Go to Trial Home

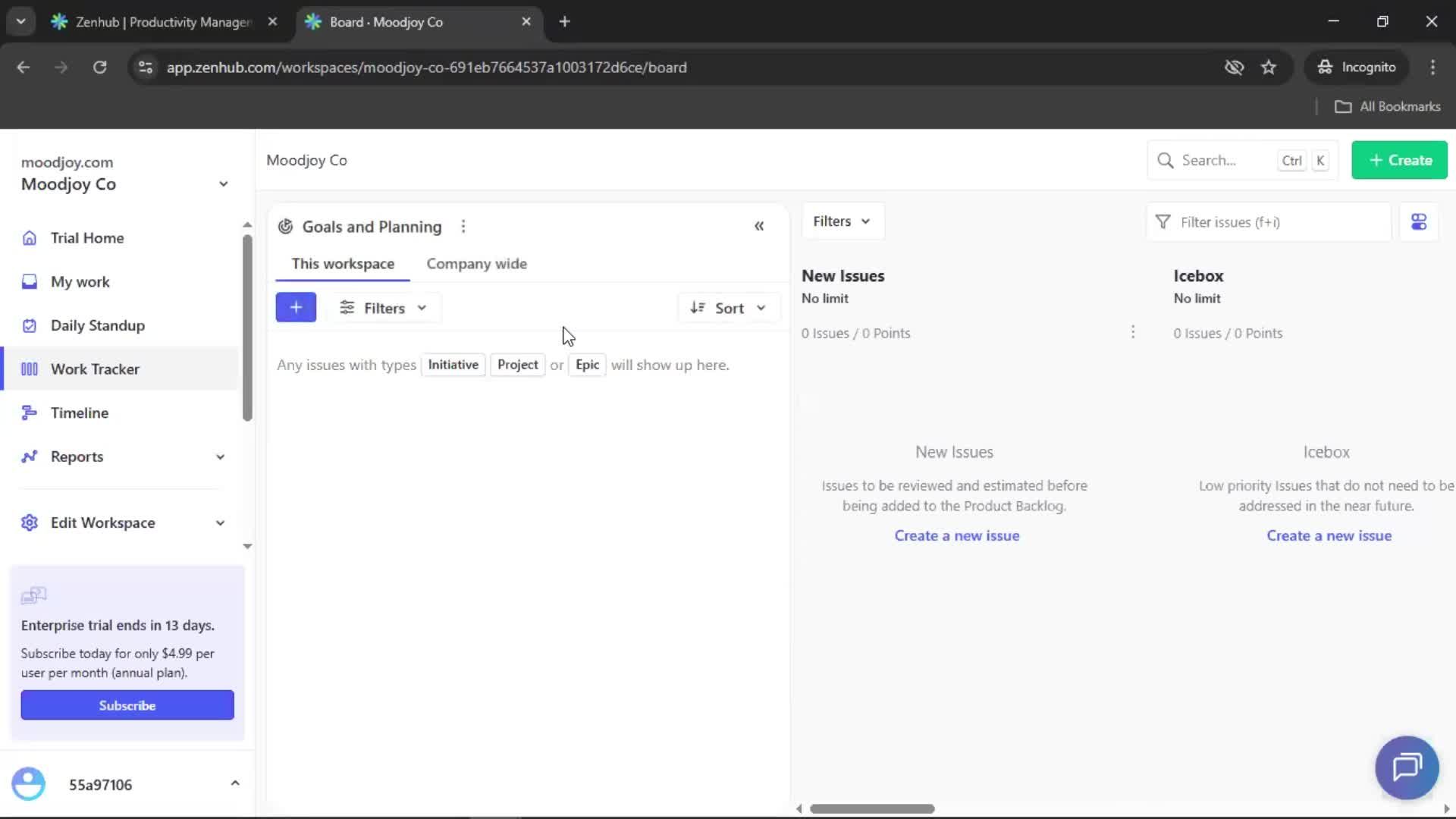tap(86, 237)
